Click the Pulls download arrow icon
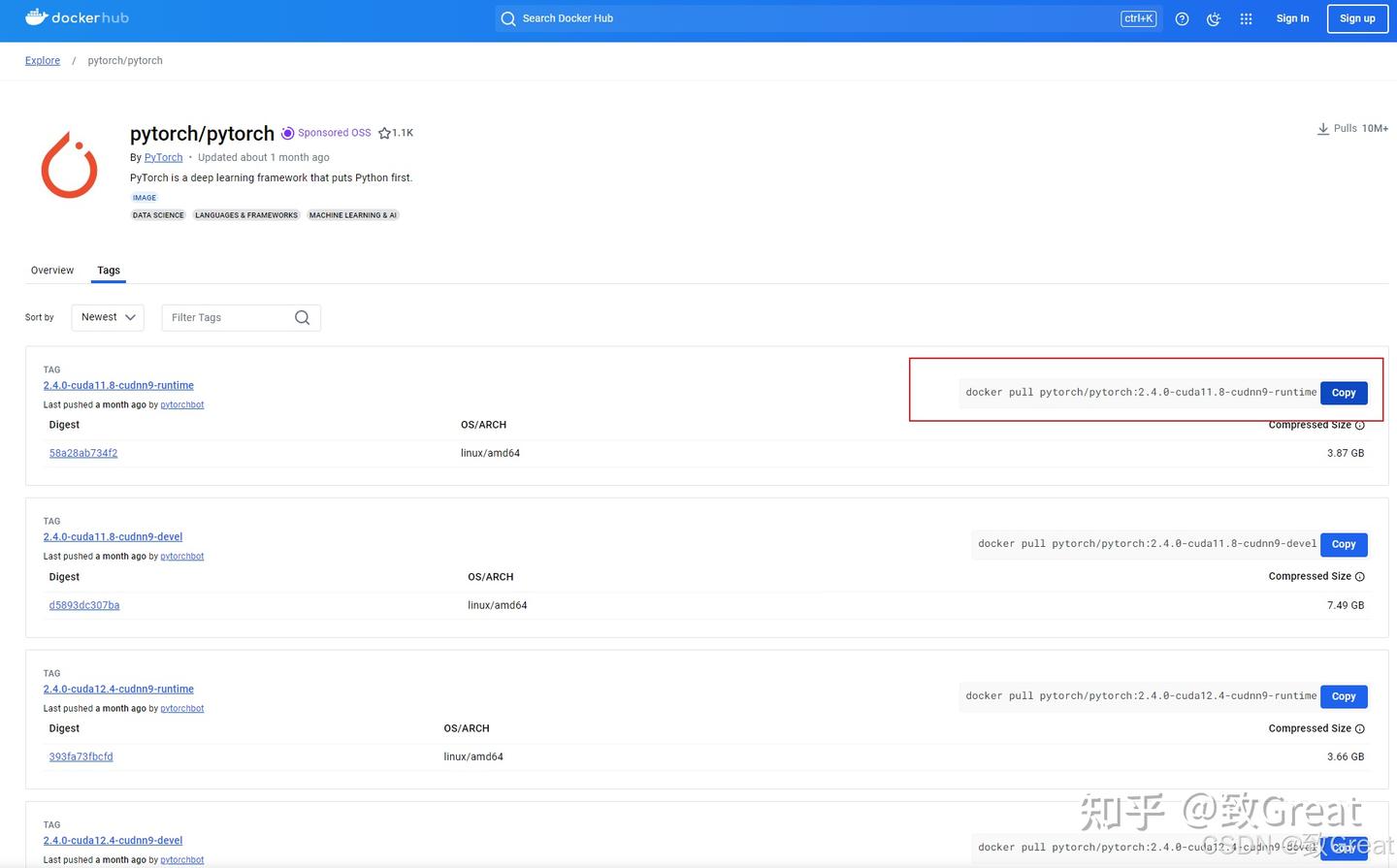This screenshot has height=868, width=1397. click(1323, 128)
